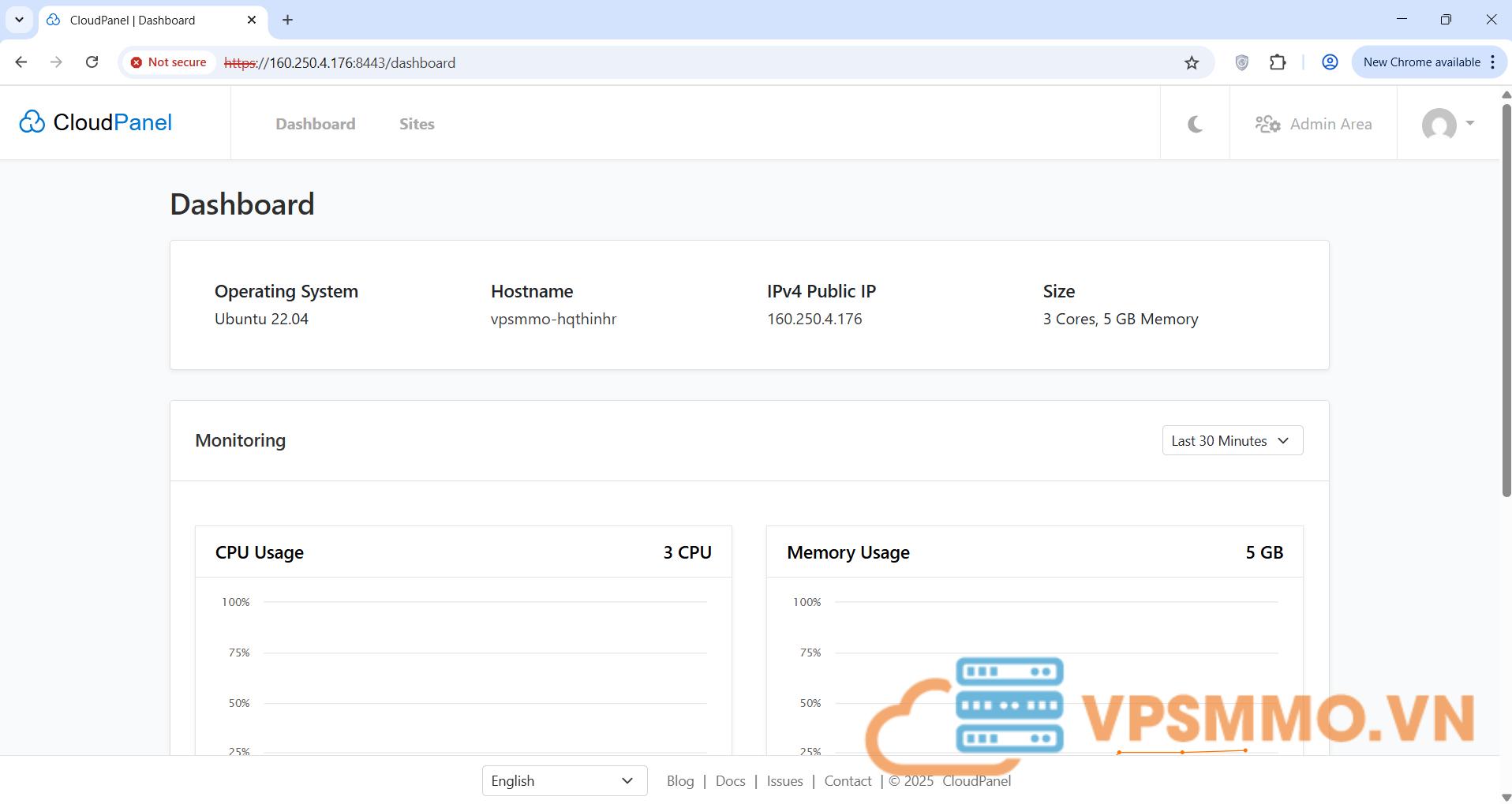Select the Dashboard menu item
Image resolution: width=1512 pixels, height=804 pixels.
315,124
